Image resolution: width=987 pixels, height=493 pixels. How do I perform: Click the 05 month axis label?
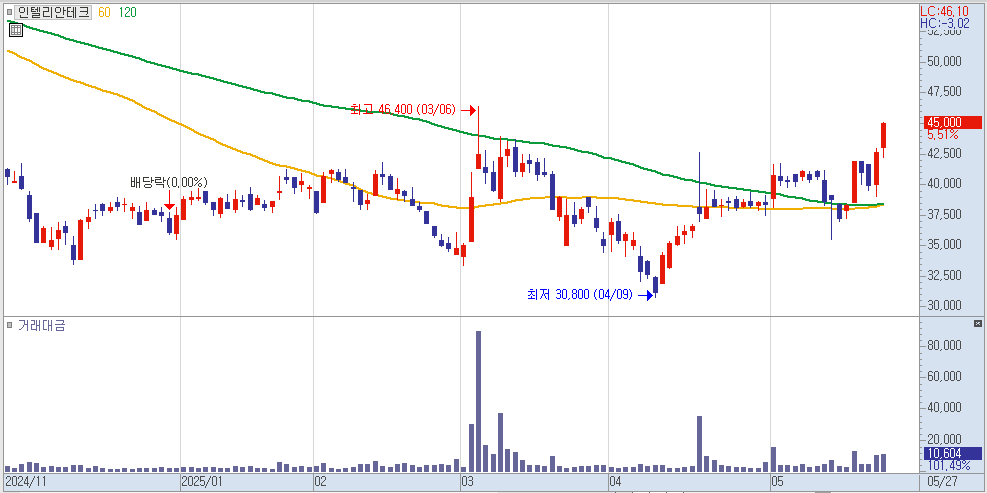[778, 482]
